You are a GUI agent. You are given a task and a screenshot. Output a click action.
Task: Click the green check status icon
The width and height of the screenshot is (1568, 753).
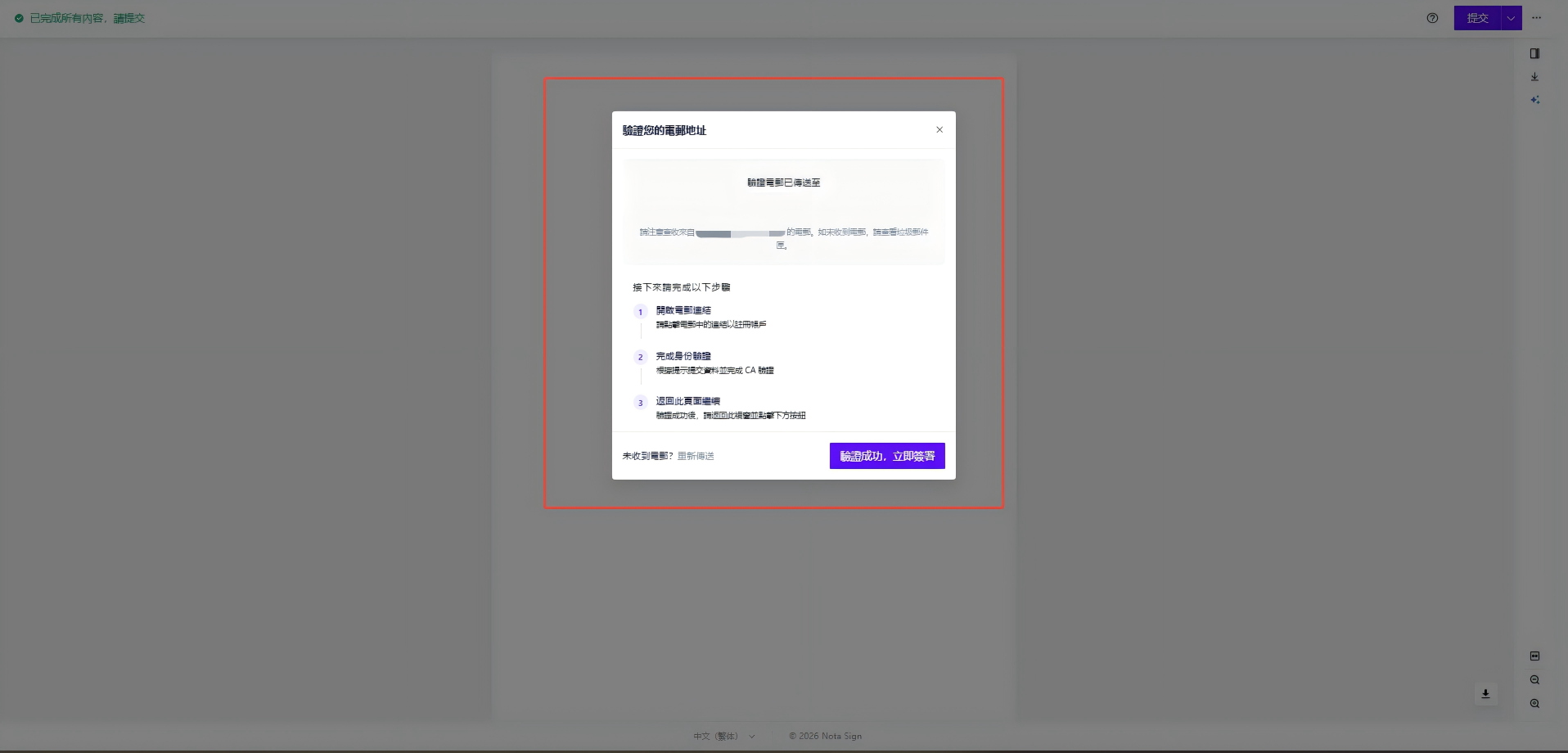point(19,18)
